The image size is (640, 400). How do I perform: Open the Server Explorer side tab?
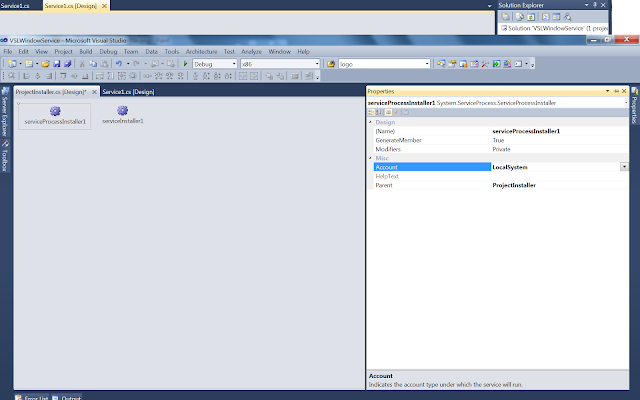(5, 111)
